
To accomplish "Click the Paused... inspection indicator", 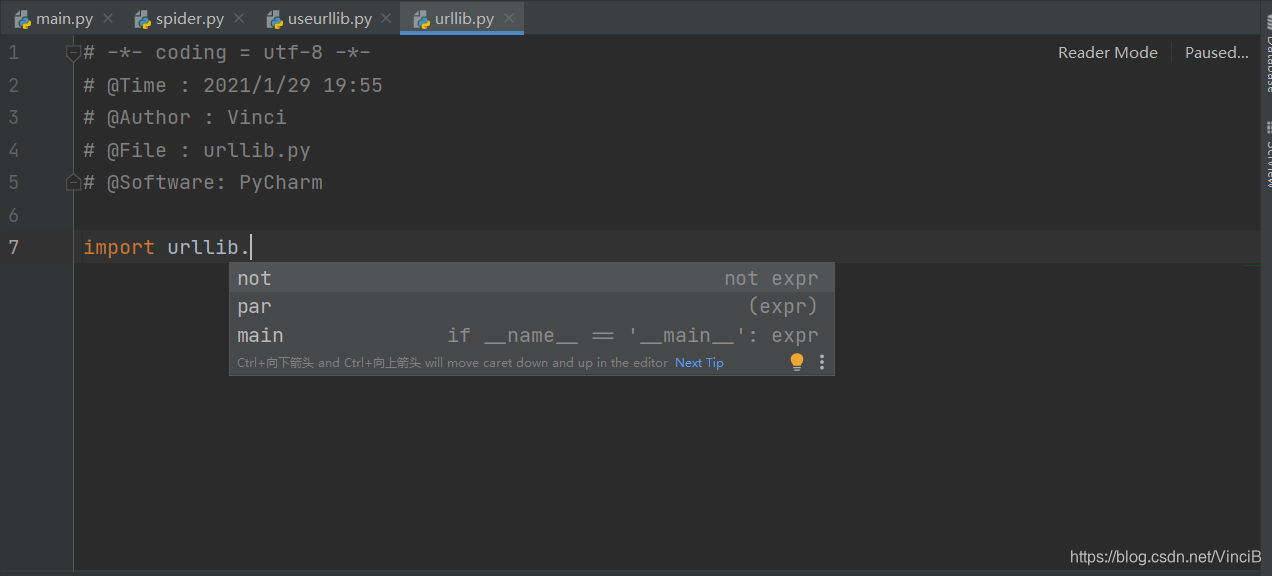I will (1217, 53).
